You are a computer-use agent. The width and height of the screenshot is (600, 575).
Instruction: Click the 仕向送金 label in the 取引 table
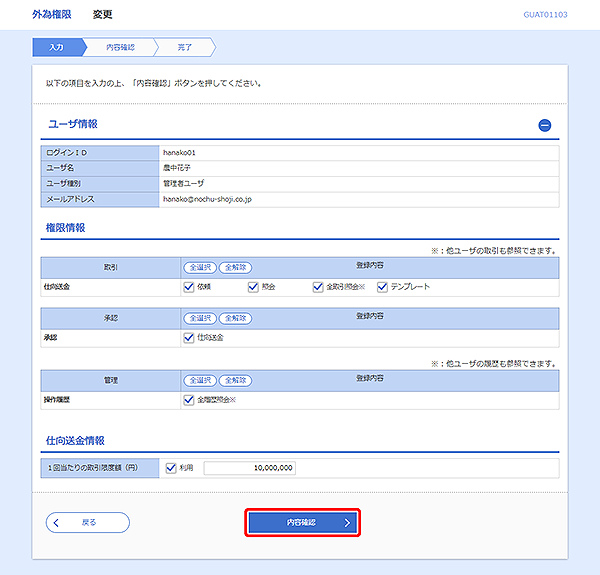point(57,287)
